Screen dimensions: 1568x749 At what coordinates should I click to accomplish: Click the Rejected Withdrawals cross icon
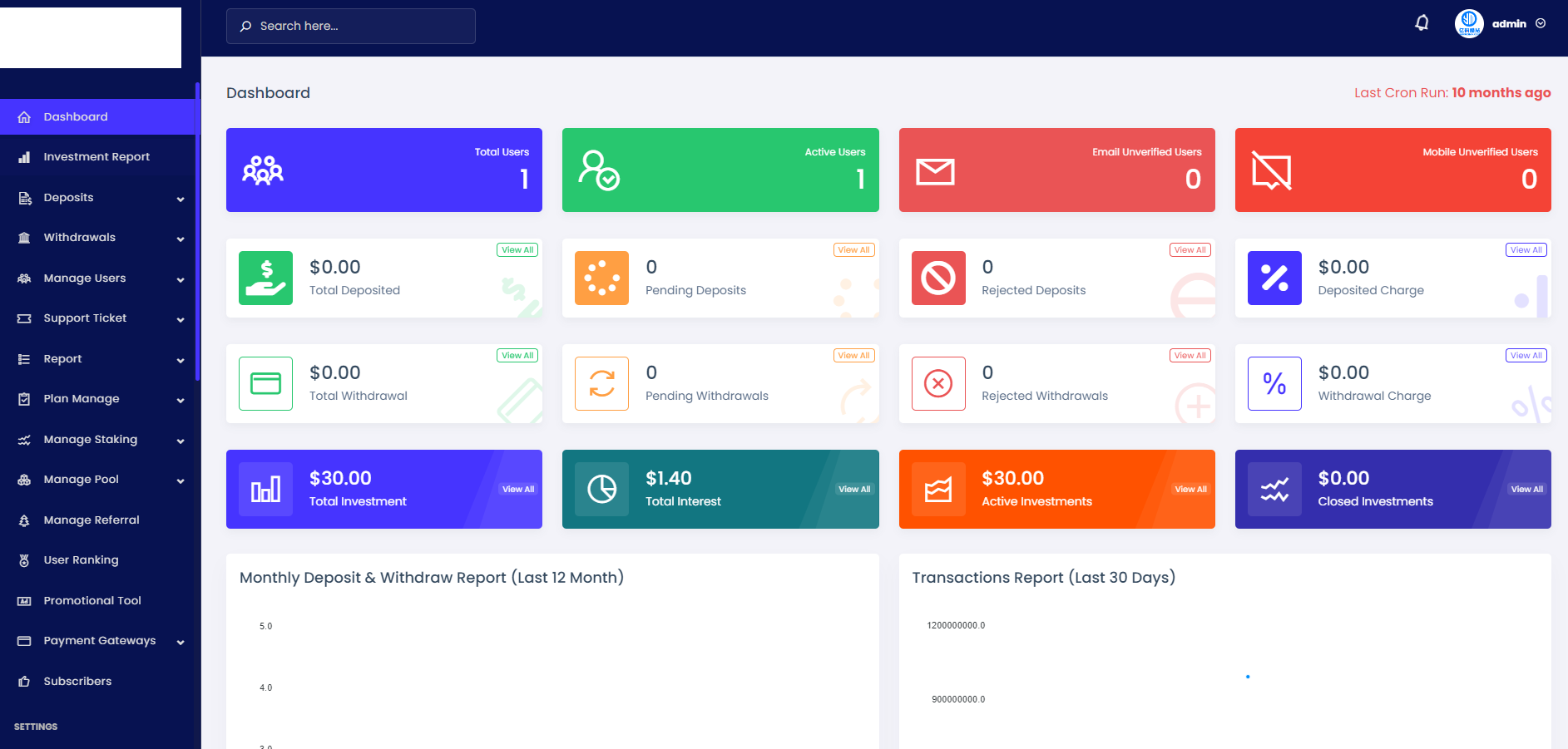tap(938, 383)
